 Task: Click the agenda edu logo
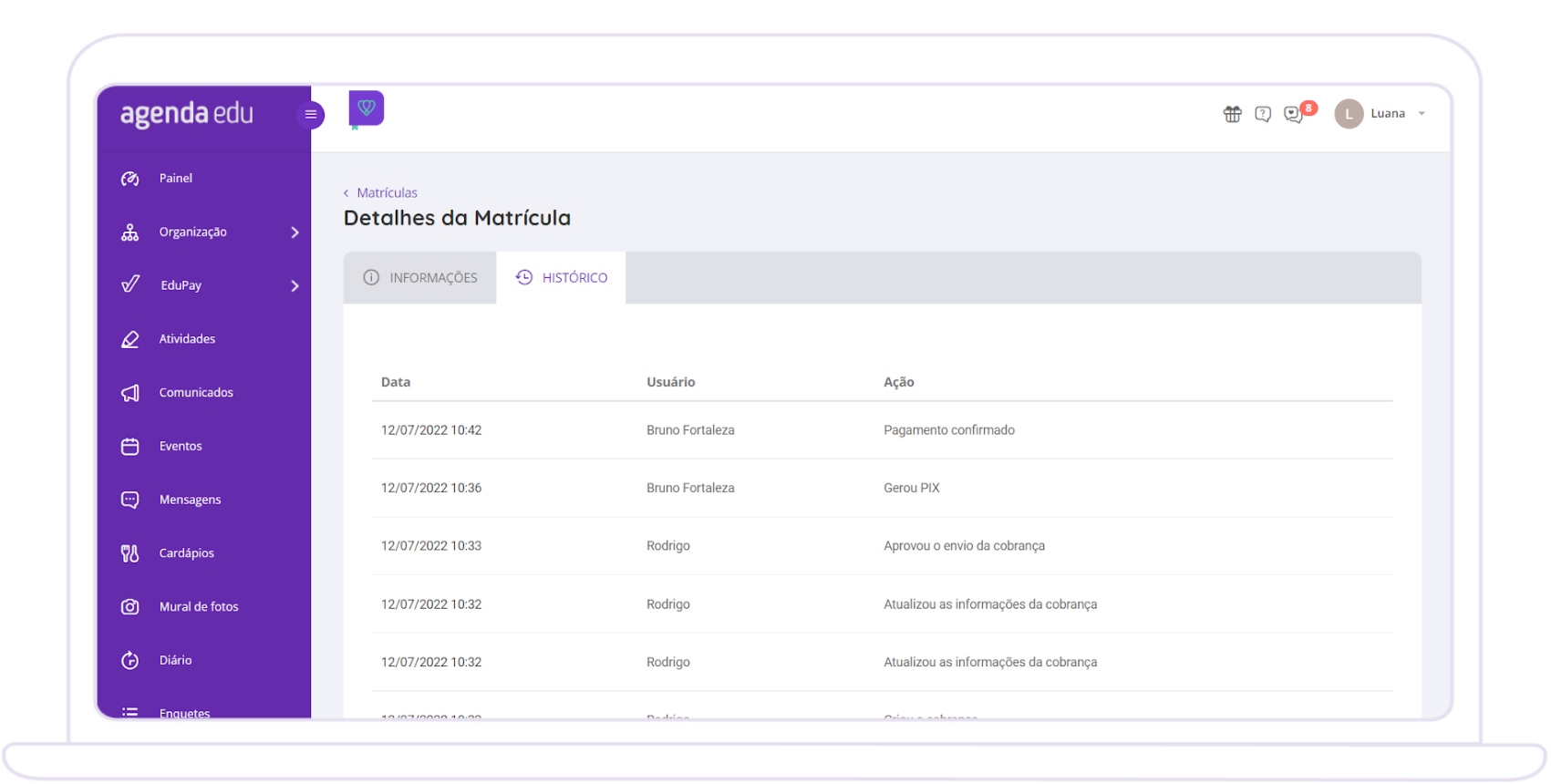click(x=187, y=114)
